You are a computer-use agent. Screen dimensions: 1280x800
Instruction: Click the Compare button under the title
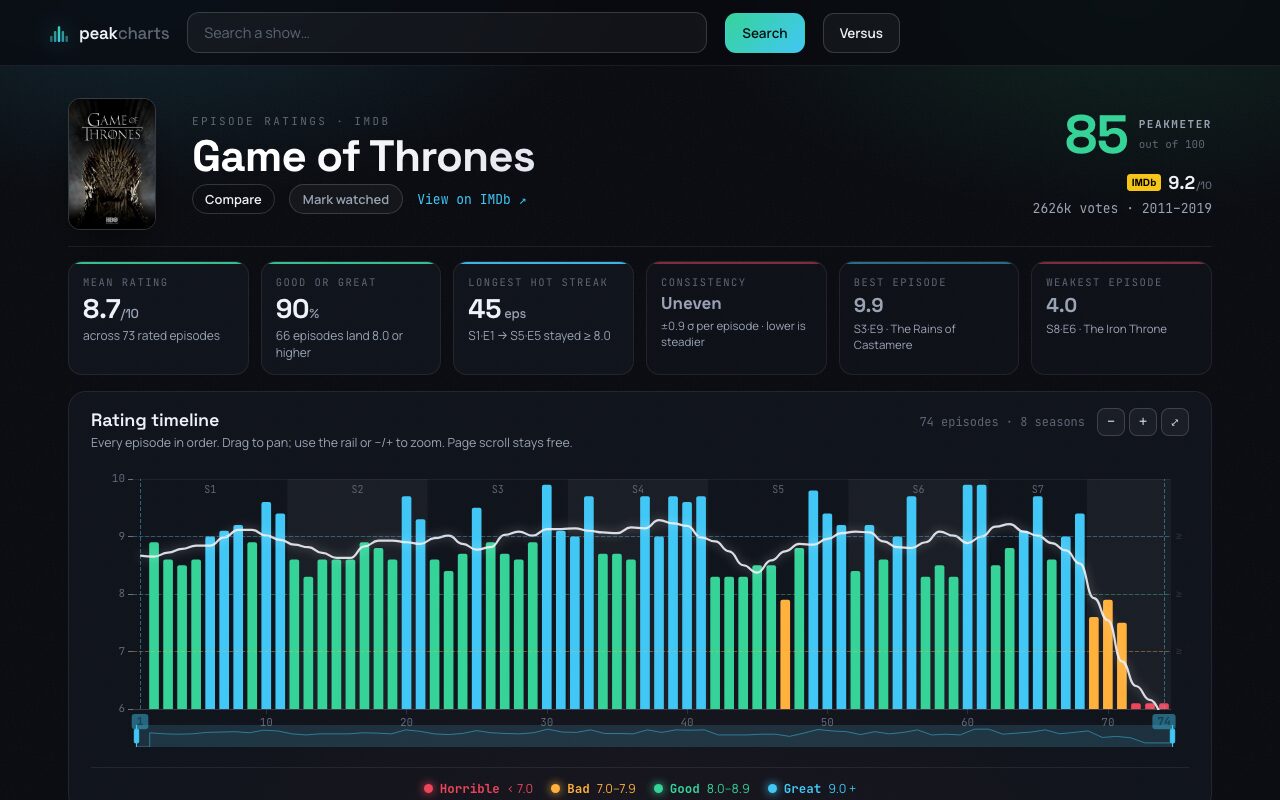pyautogui.click(x=233, y=199)
